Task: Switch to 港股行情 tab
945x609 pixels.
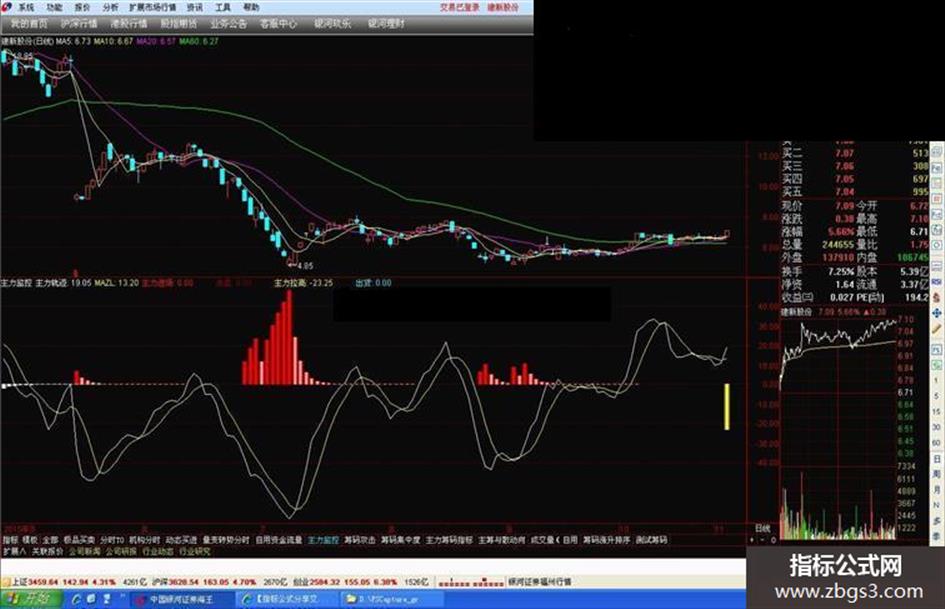Action: pyautogui.click(x=129, y=24)
